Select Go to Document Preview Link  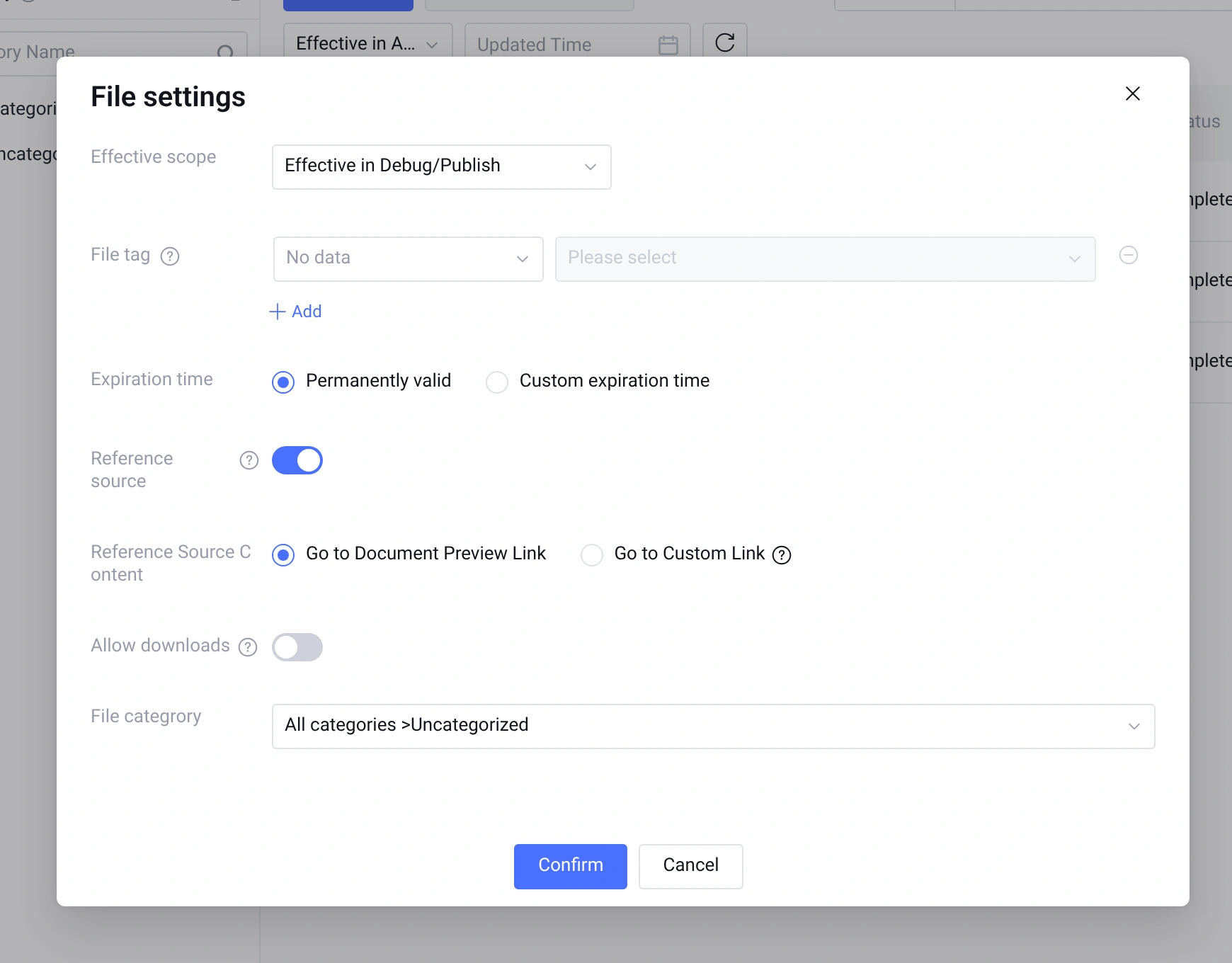pos(283,554)
